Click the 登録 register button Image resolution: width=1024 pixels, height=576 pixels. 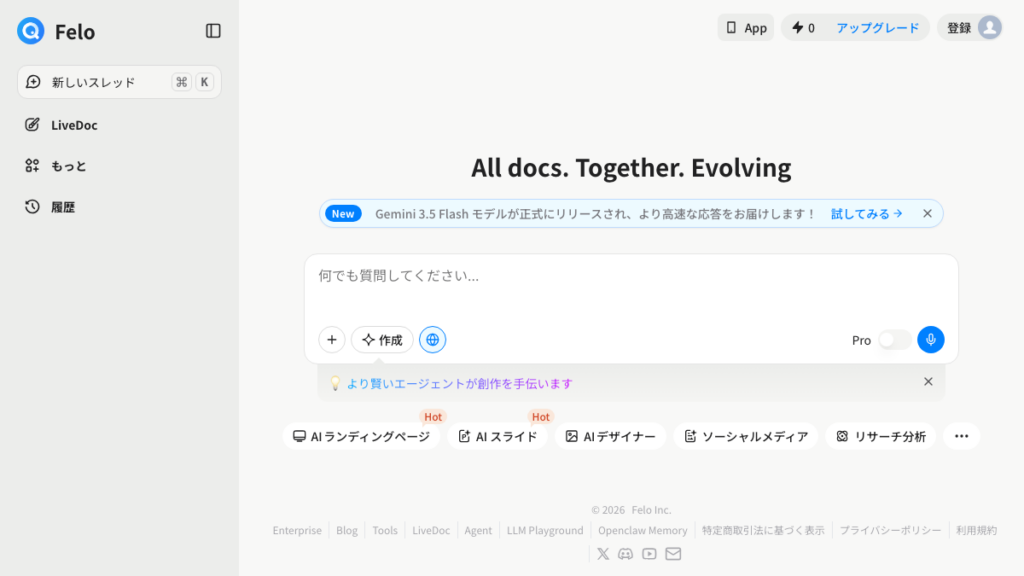[959, 27]
